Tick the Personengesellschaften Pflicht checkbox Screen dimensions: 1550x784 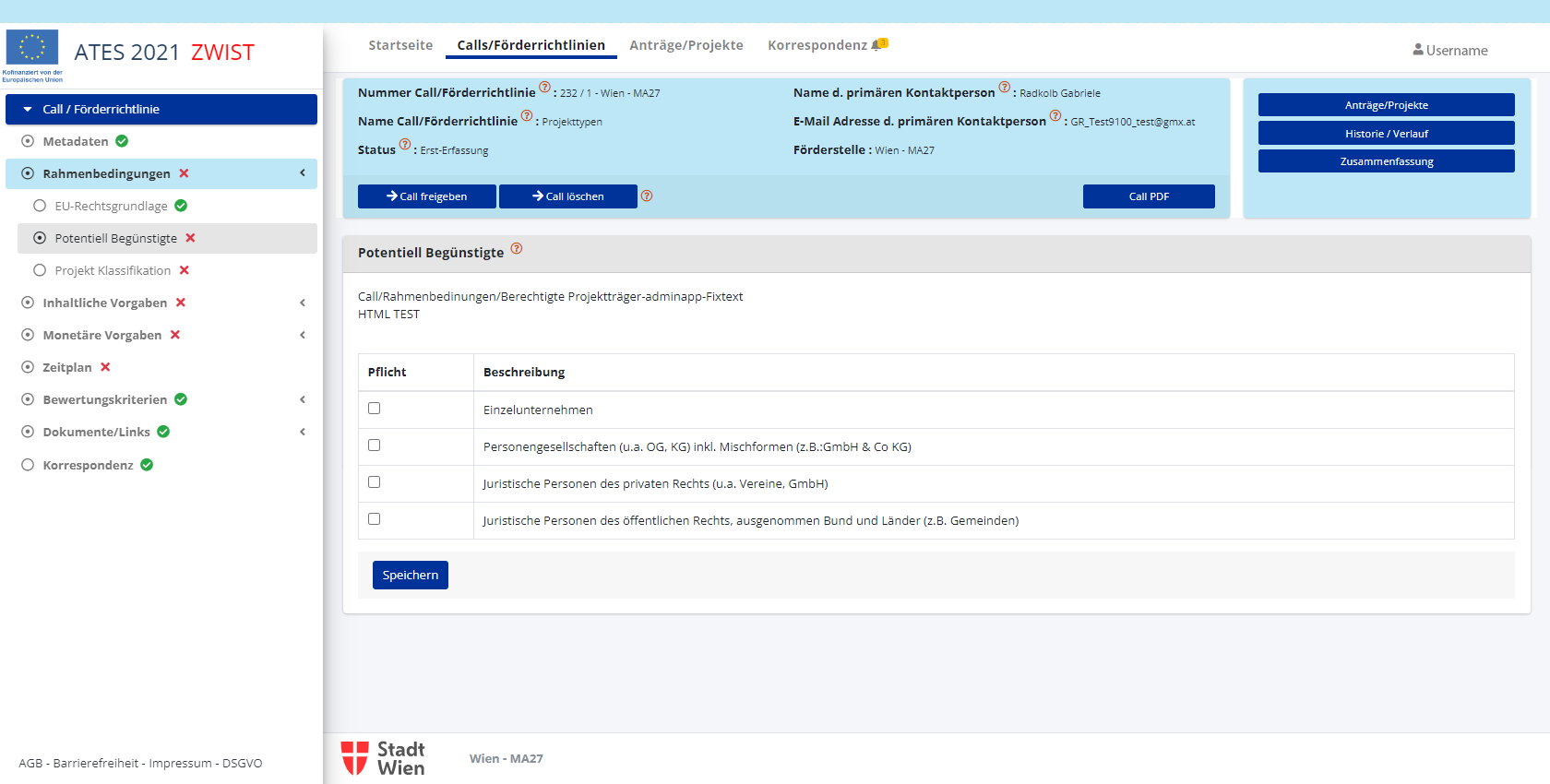click(375, 445)
